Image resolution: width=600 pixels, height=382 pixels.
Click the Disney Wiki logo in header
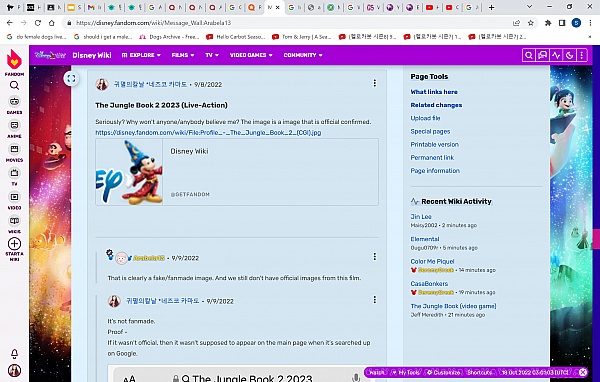50,55
